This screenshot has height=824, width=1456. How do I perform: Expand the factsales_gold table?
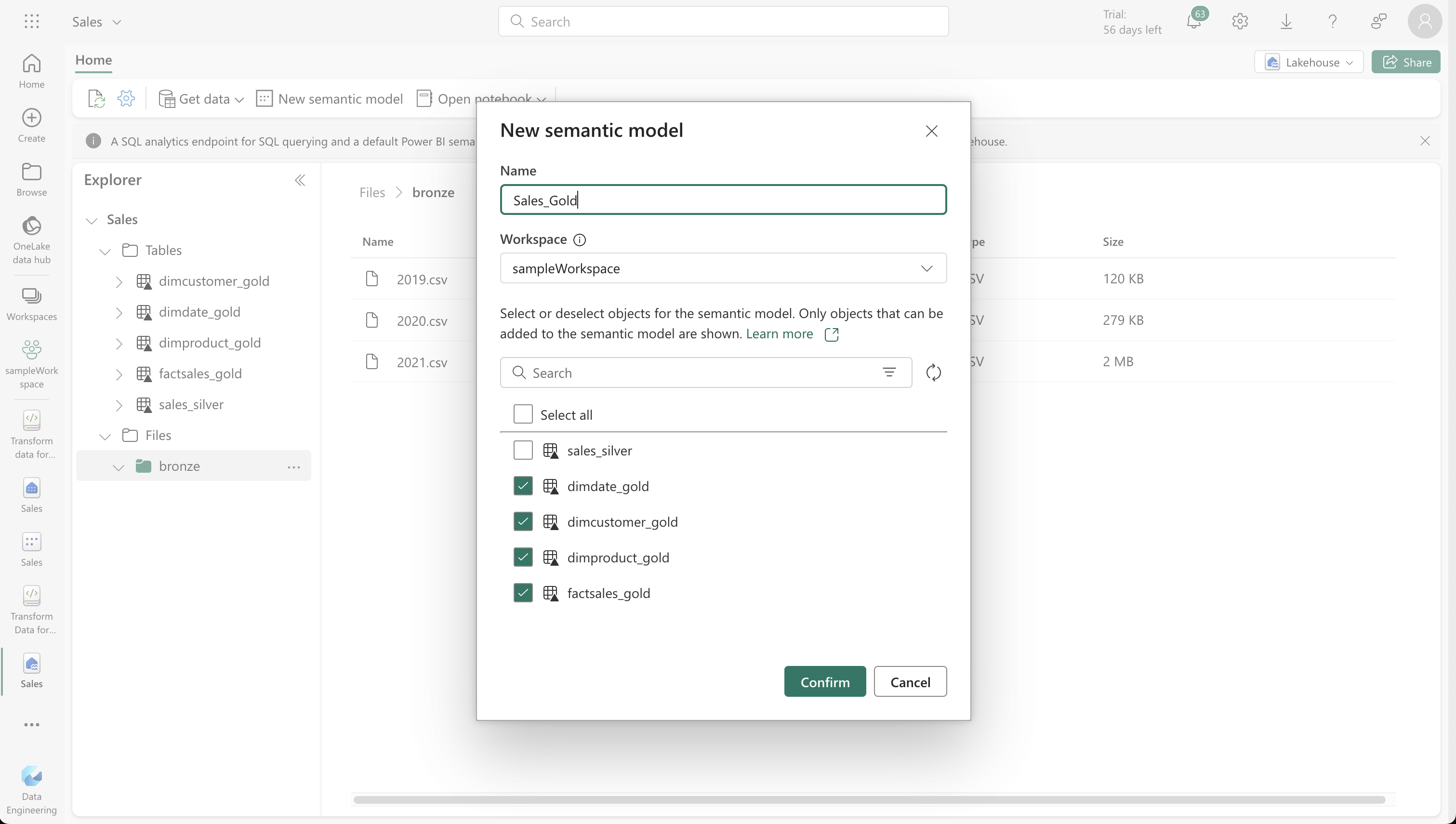point(119,374)
